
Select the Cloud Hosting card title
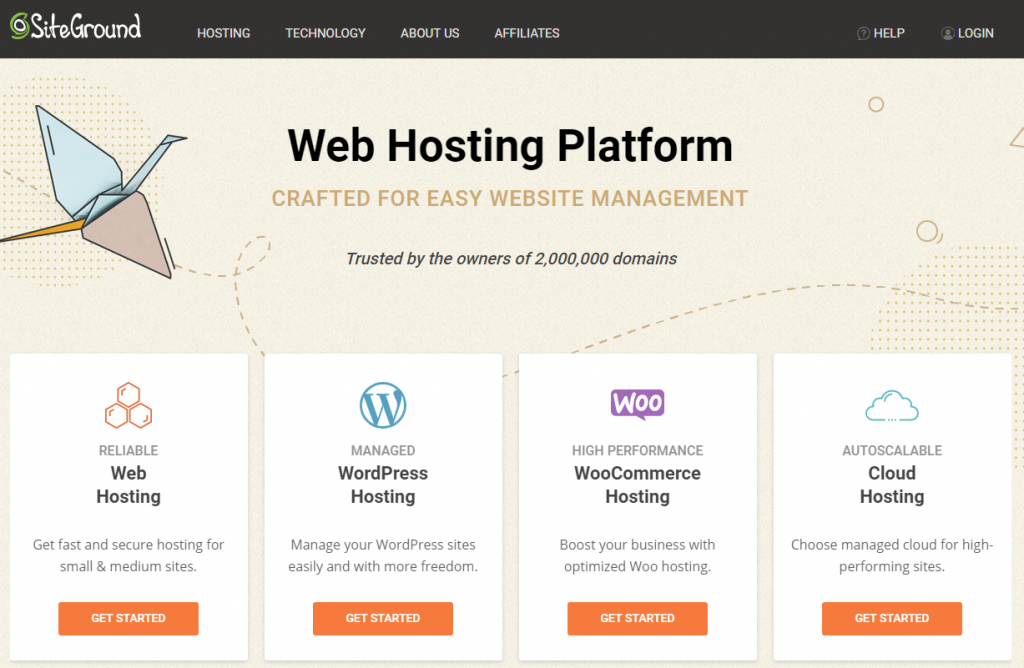(x=892, y=485)
